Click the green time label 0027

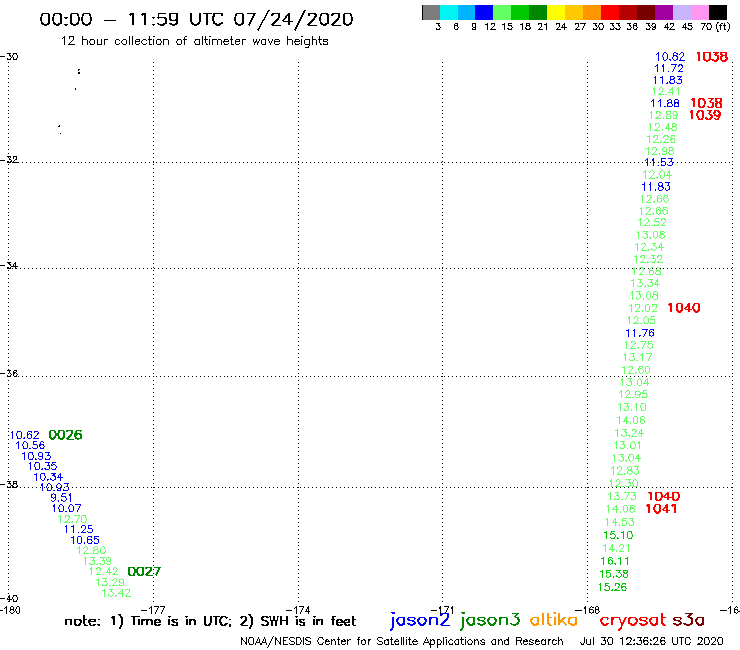point(144,572)
